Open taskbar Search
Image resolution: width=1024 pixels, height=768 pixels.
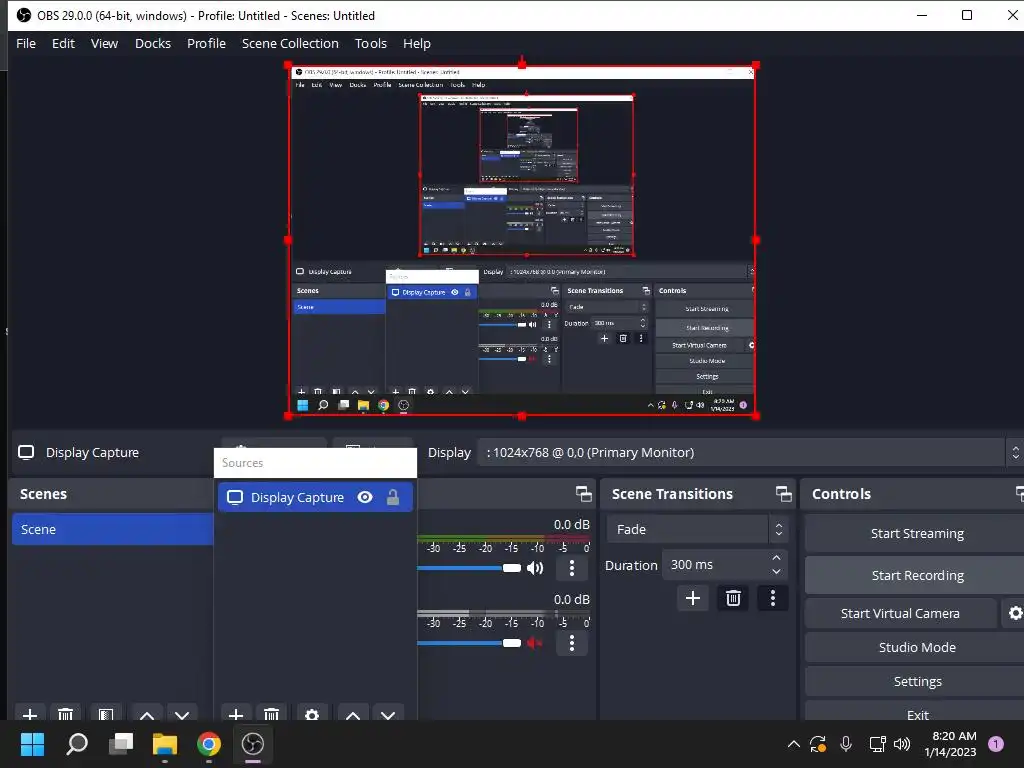click(76, 744)
